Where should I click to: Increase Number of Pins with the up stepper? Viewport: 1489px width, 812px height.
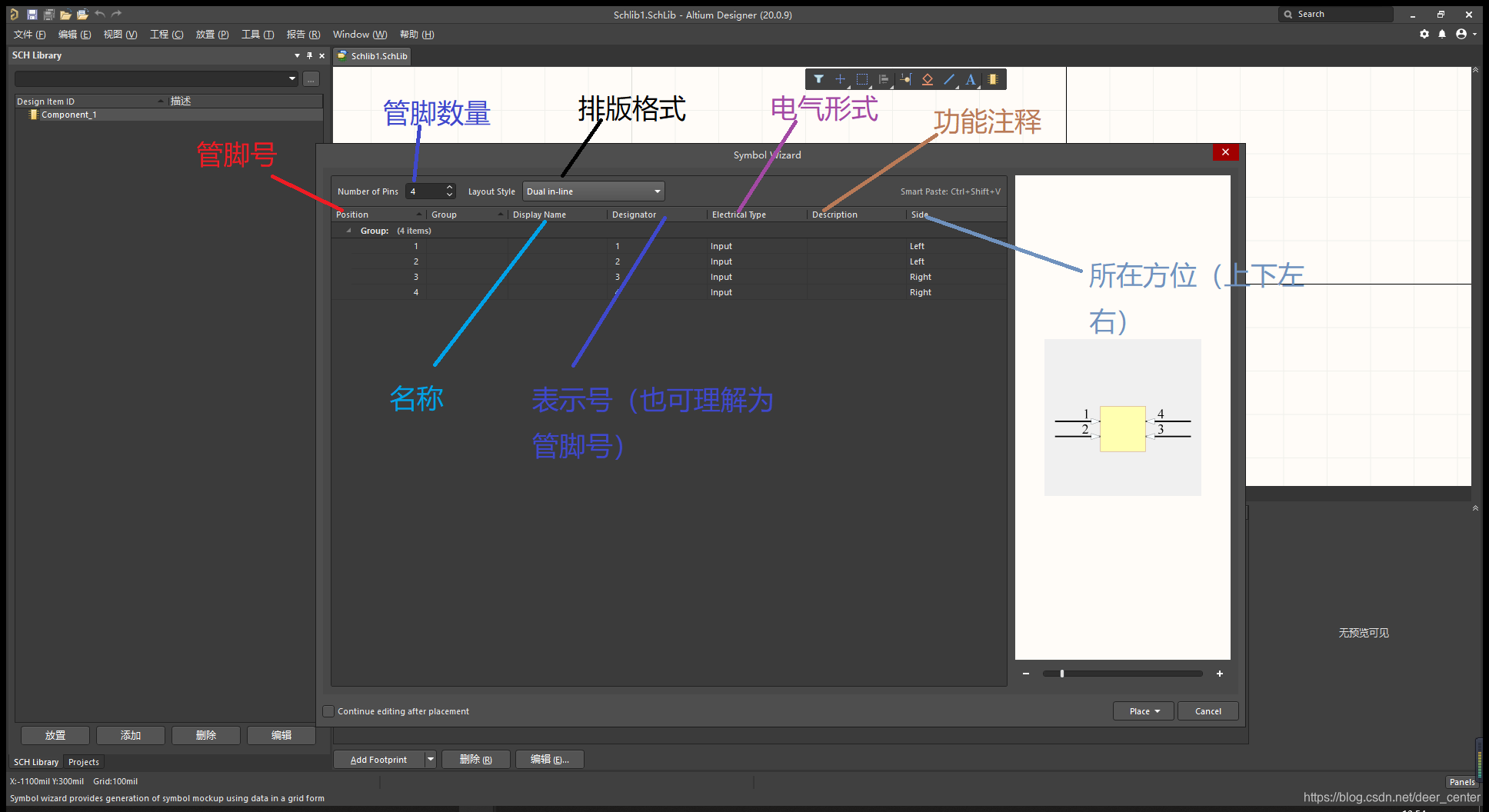449,187
